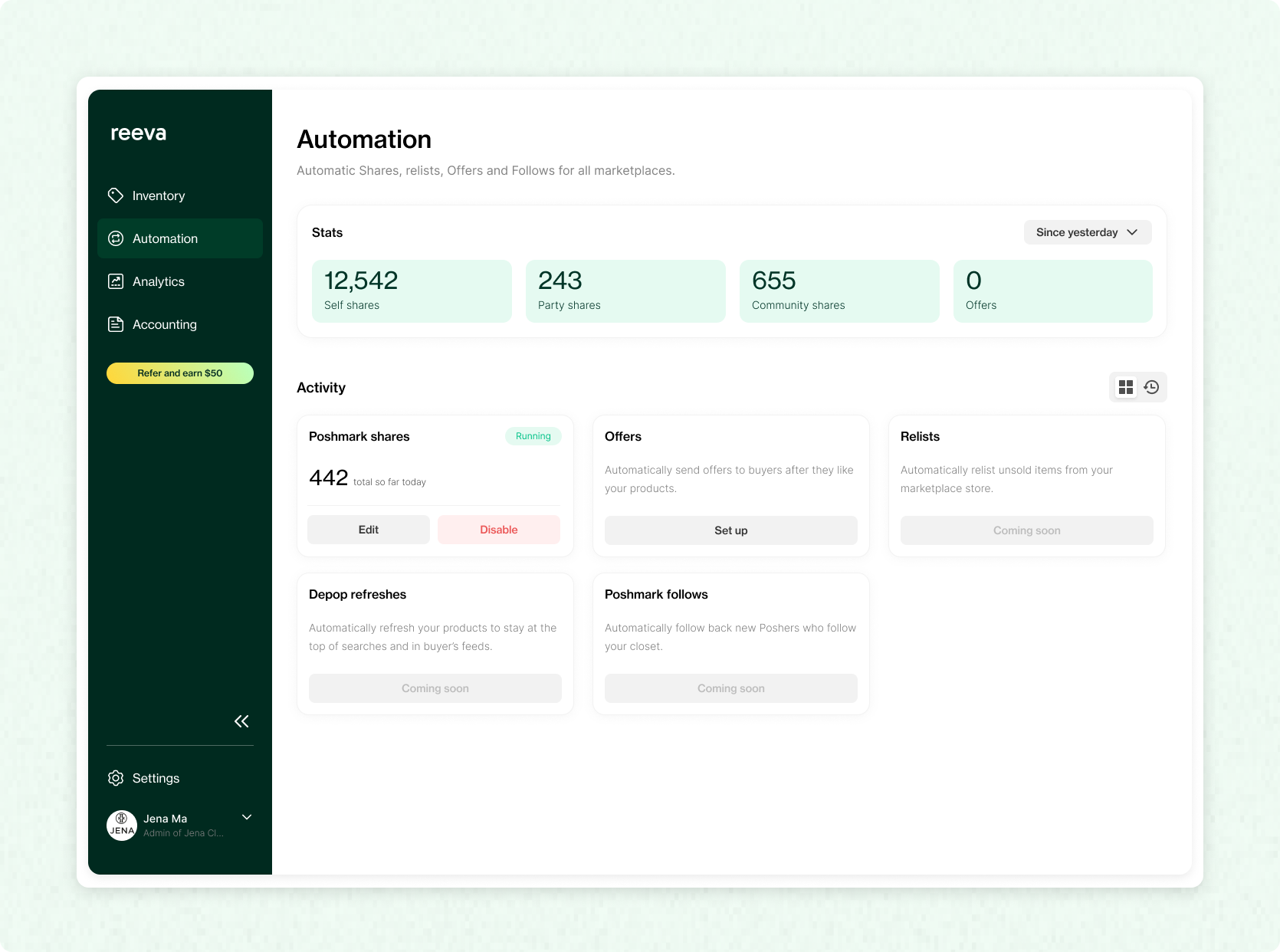Switch to grid view icon
This screenshot has width=1280, height=952.
(x=1126, y=387)
